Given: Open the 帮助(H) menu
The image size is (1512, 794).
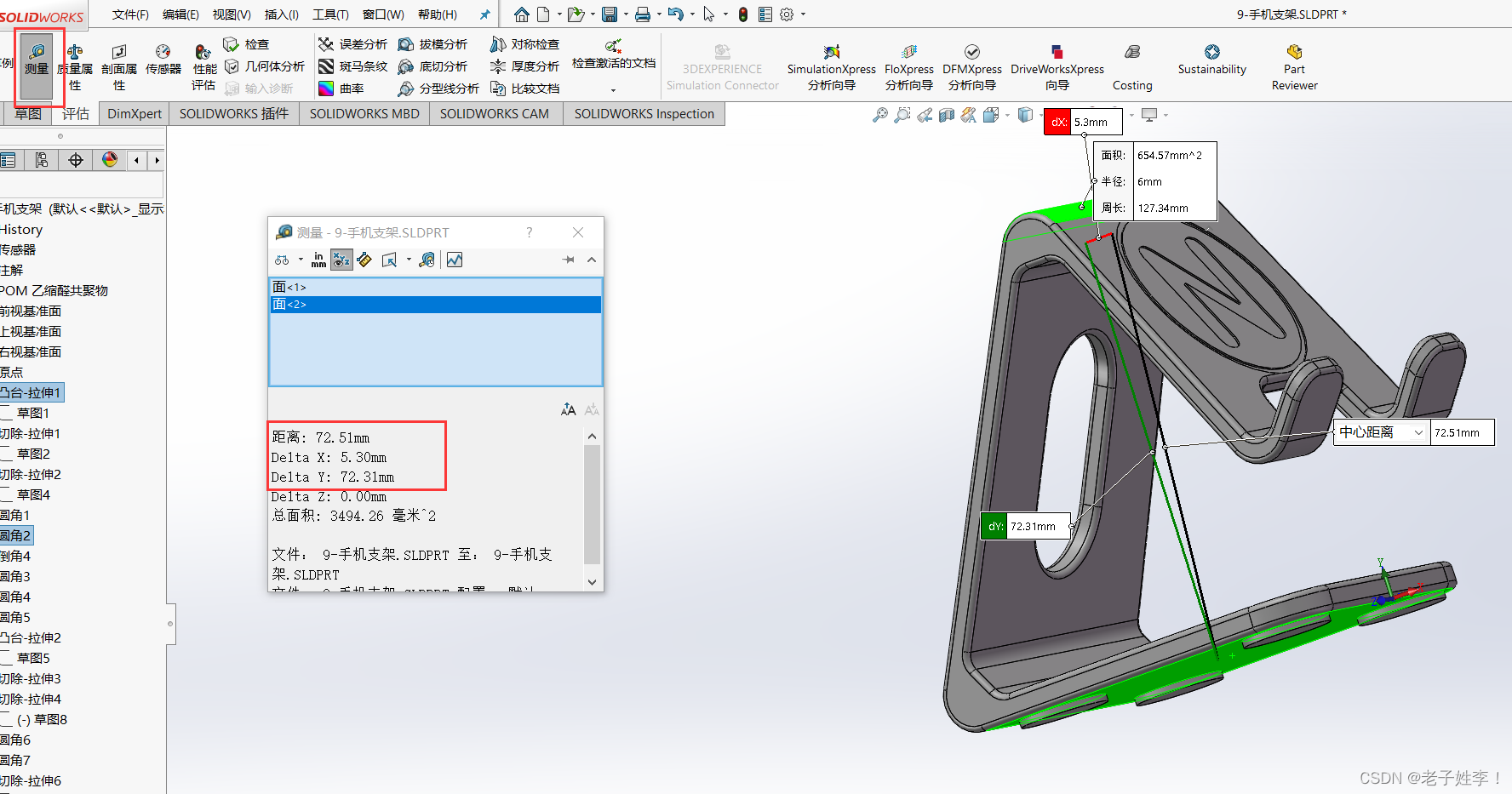Looking at the screenshot, I should (438, 14).
